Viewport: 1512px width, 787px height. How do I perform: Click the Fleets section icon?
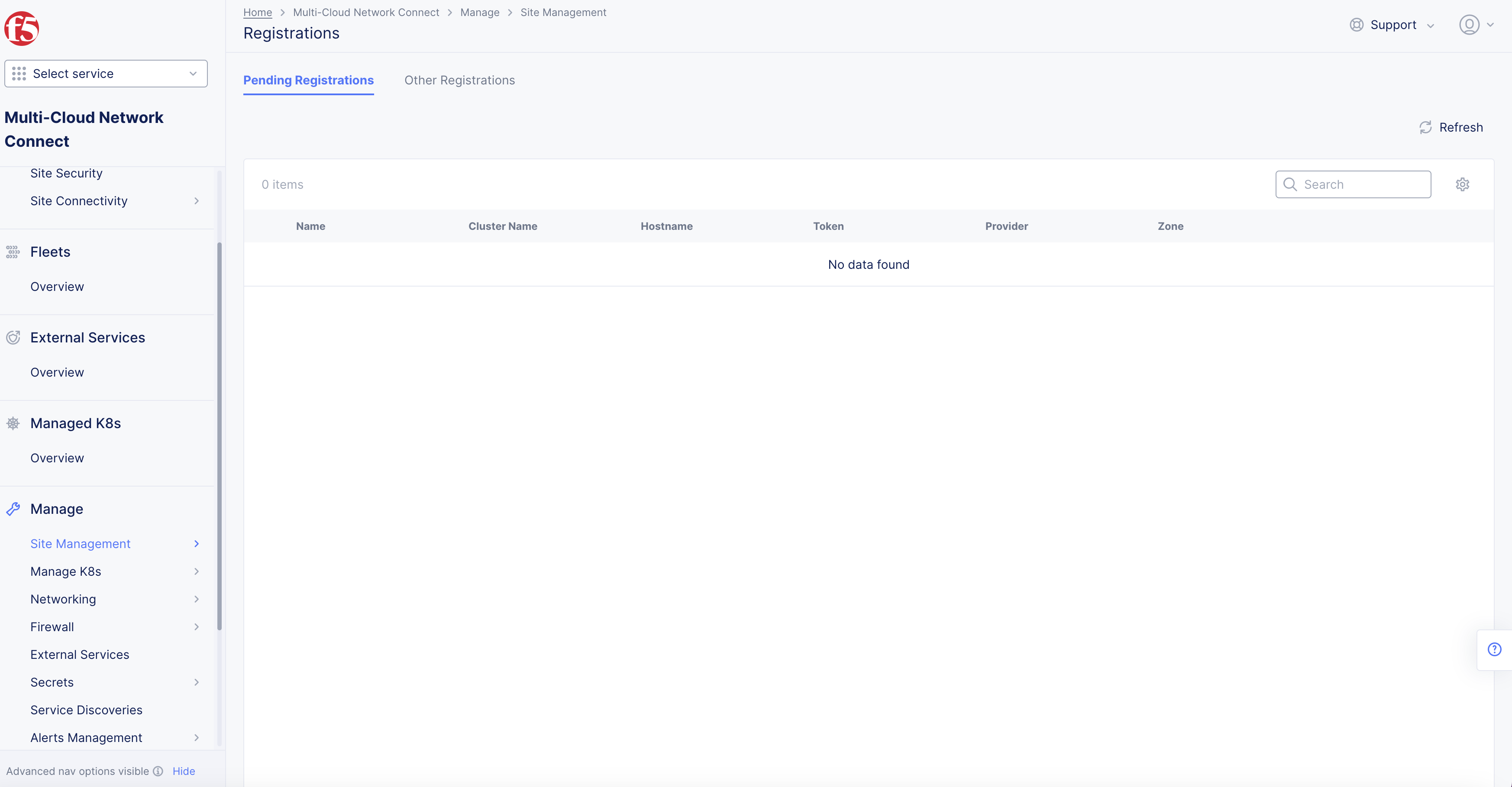coord(13,252)
